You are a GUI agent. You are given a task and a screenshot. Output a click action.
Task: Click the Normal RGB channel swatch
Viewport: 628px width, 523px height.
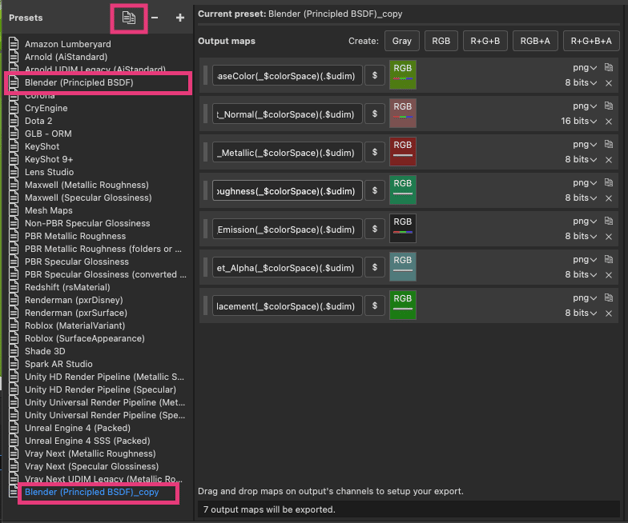coord(403,113)
